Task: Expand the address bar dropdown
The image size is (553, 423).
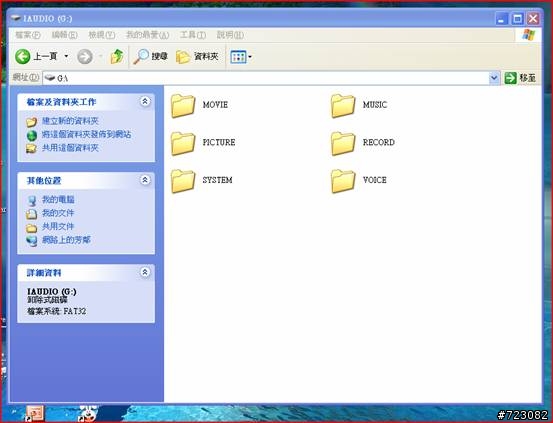Action: point(494,78)
